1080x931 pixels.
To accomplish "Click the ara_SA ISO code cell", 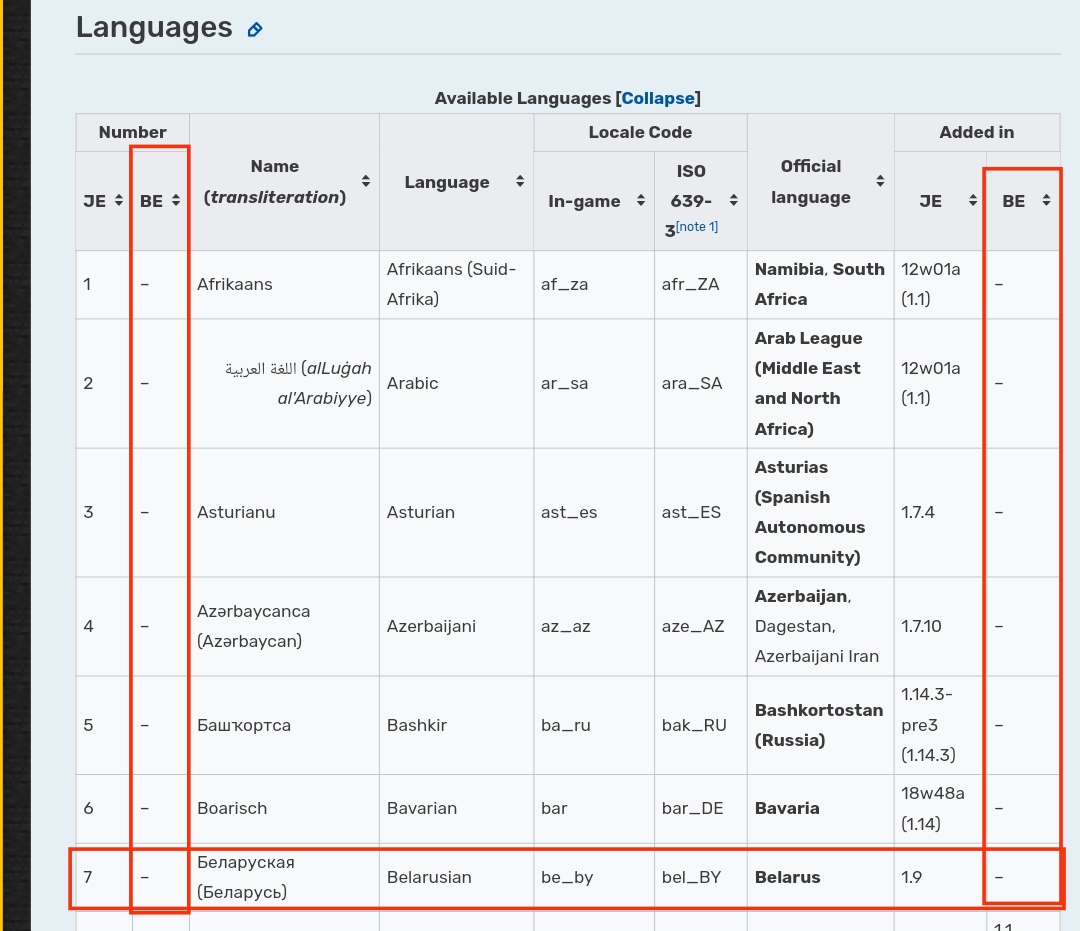I will click(x=692, y=383).
